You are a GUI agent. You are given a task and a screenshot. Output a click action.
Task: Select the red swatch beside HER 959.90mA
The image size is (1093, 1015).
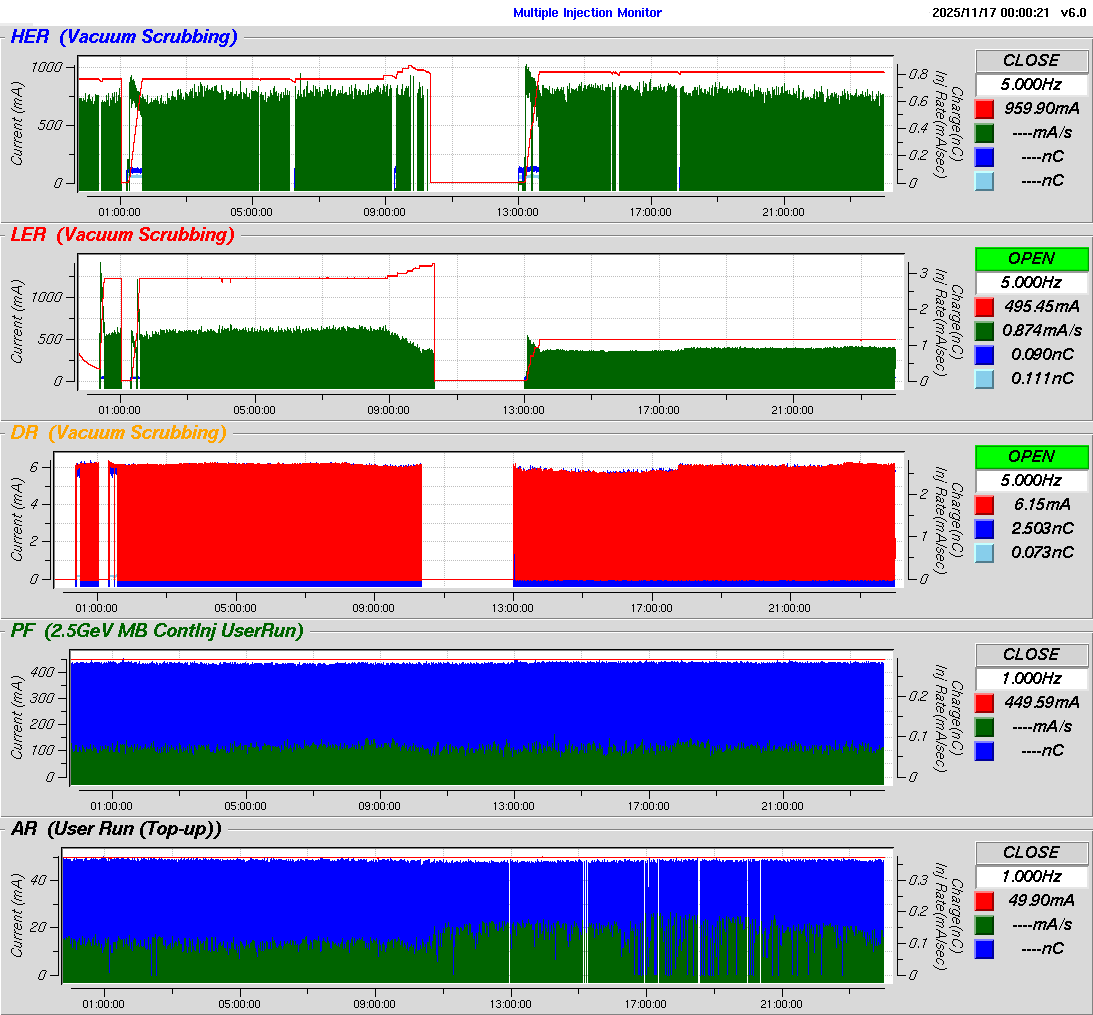pyautogui.click(x=984, y=108)
